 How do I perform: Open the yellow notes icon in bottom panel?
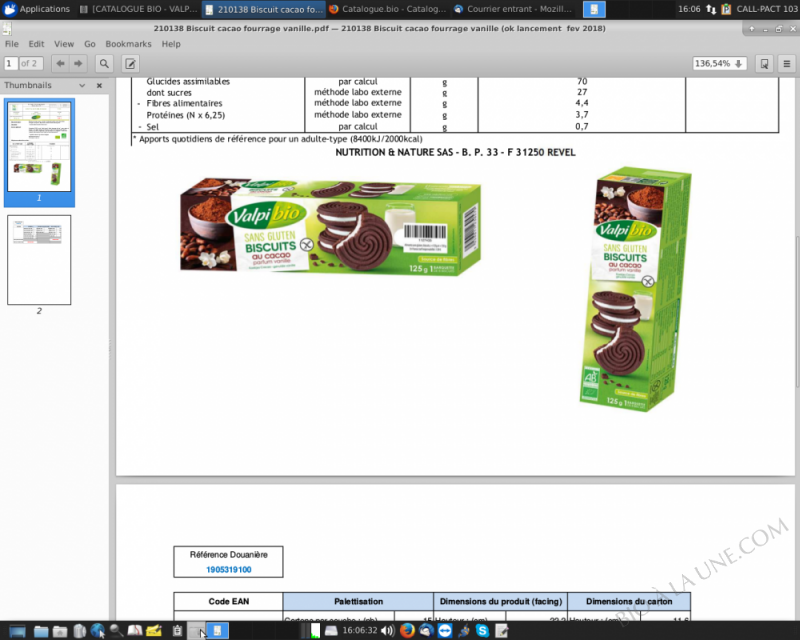[154, 631]
